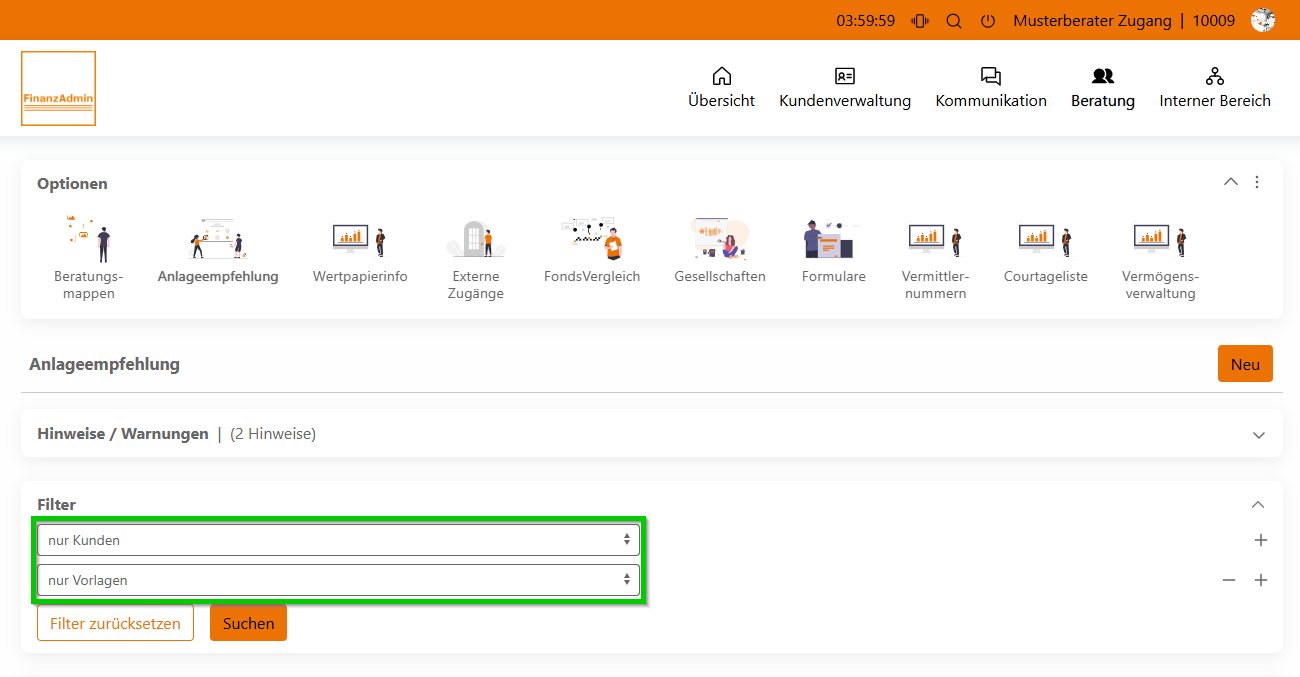Open the Courtageliste icon

click(1045, 240)
